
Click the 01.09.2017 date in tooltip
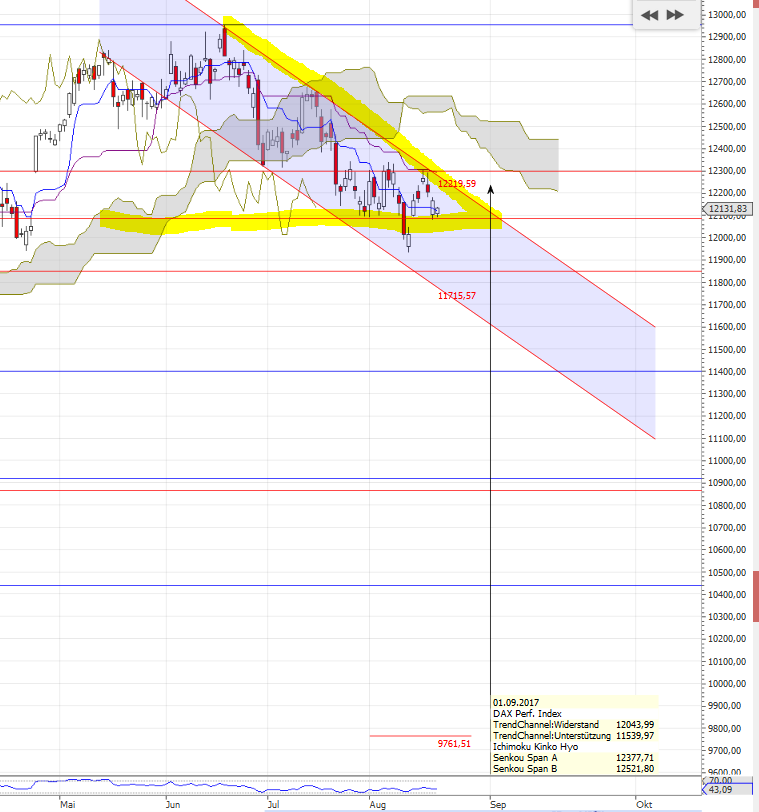click(516, 702)
